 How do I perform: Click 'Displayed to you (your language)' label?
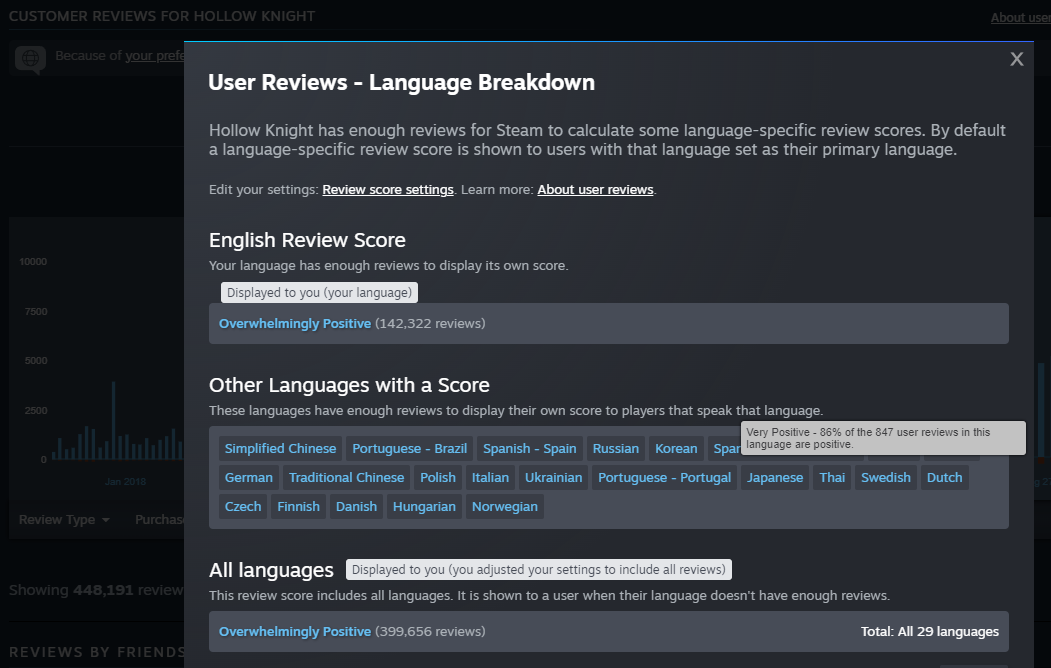[x=320, y=293]
